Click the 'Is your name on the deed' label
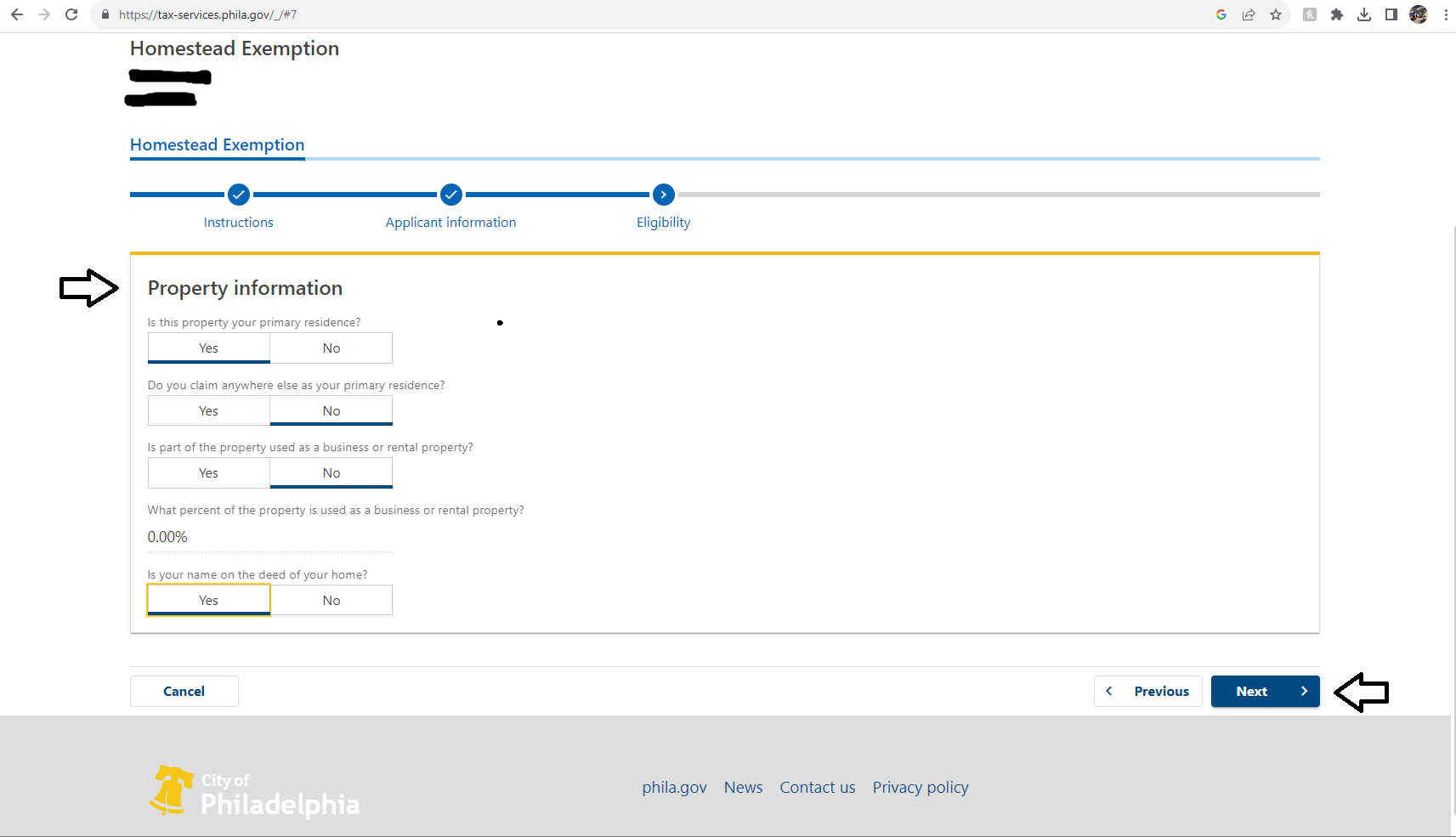 pos(258,575)
